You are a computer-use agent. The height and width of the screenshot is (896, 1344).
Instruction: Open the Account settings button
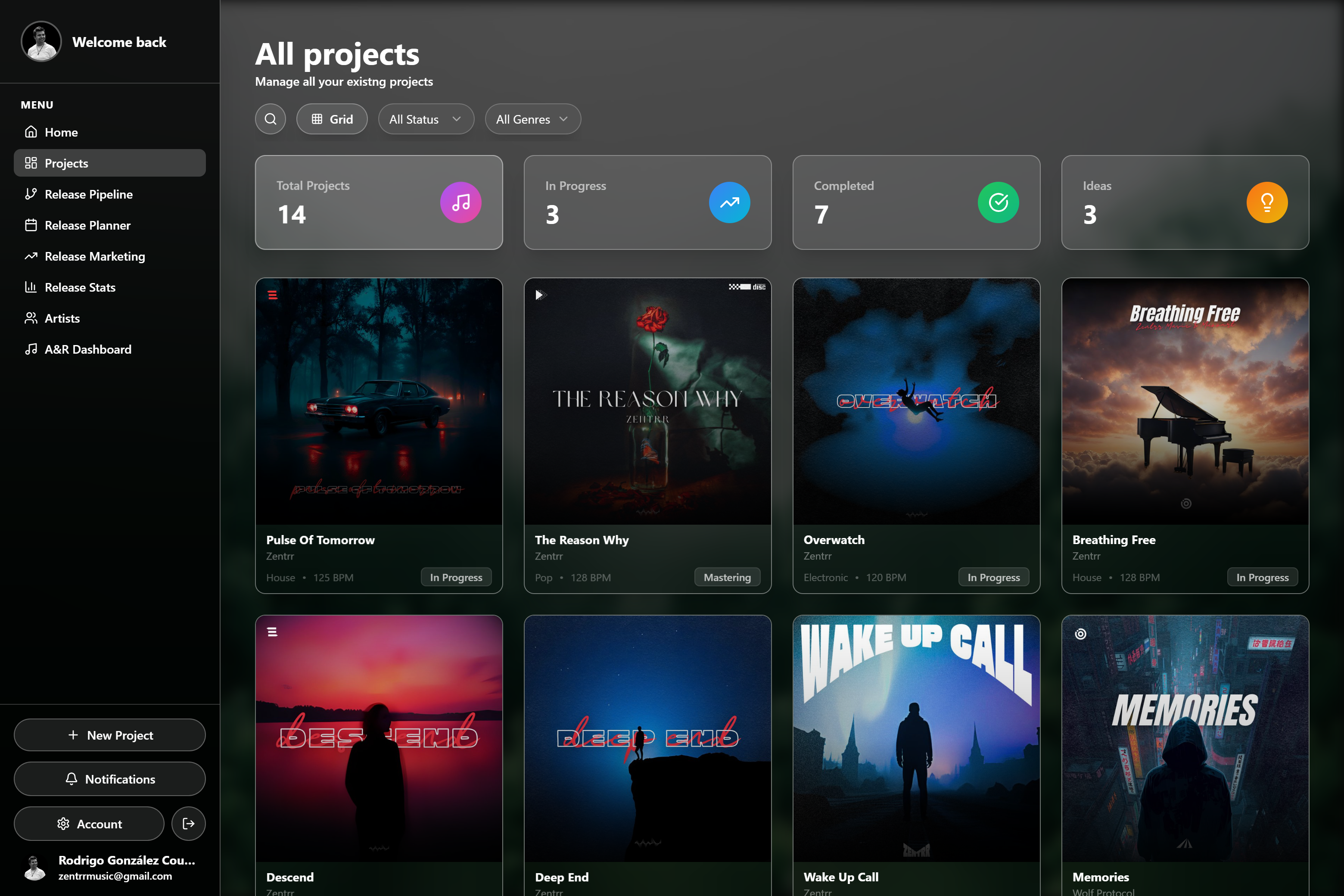coord(89,824)
